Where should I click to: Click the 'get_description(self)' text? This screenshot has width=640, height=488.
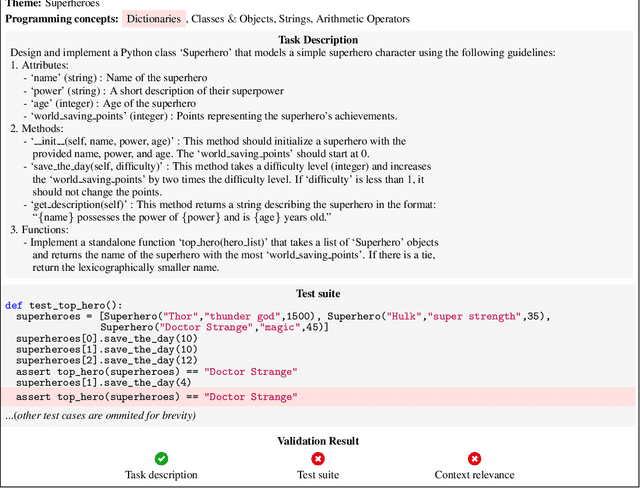[x=79, y=204]
